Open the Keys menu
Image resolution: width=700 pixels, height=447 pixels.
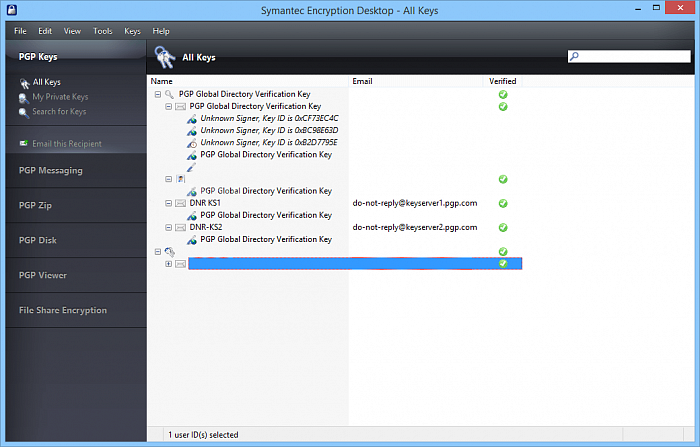tap(132, 31)
